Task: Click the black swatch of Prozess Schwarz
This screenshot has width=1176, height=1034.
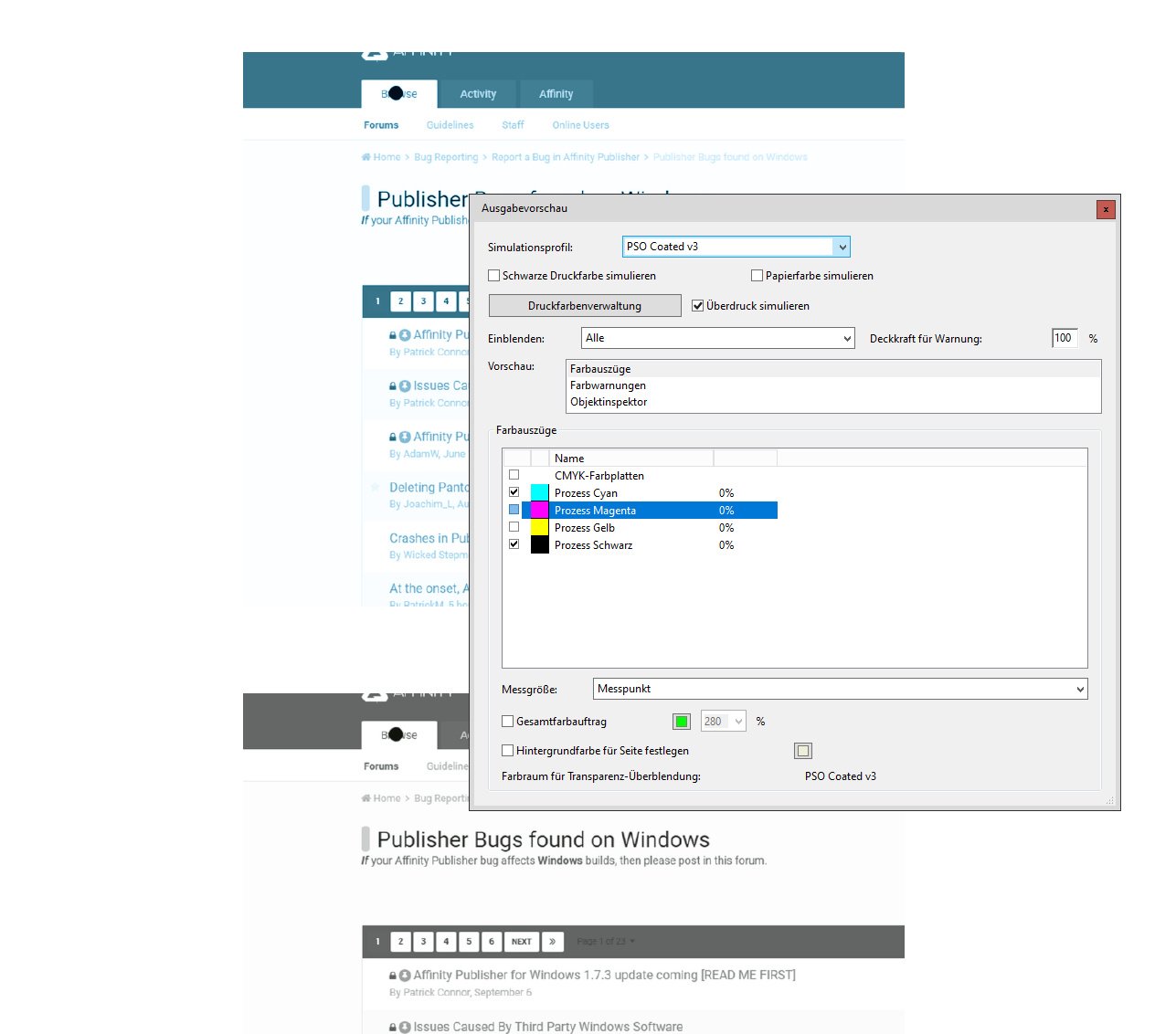Action: pos(540,544)
